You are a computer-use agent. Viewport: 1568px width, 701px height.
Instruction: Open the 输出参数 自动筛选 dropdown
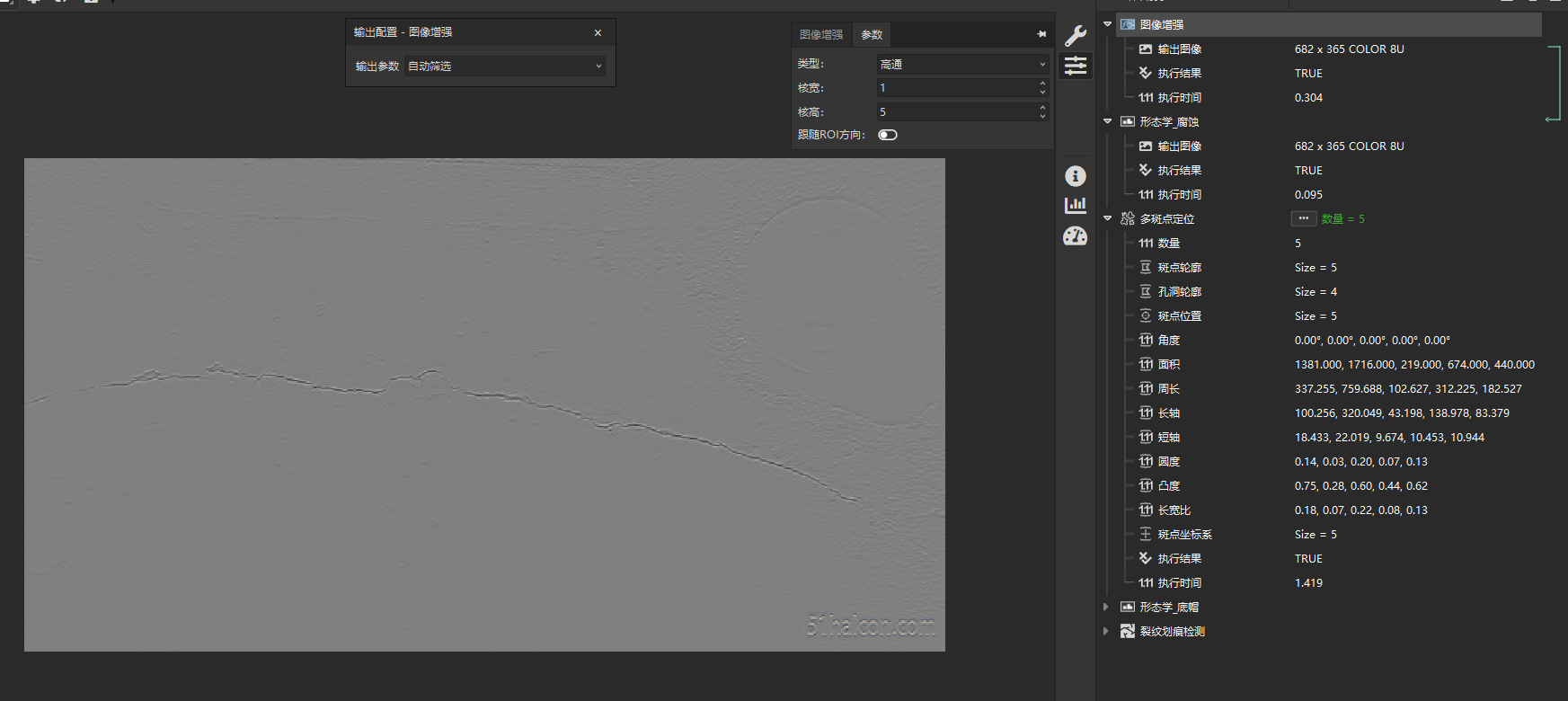pos(504,66)
